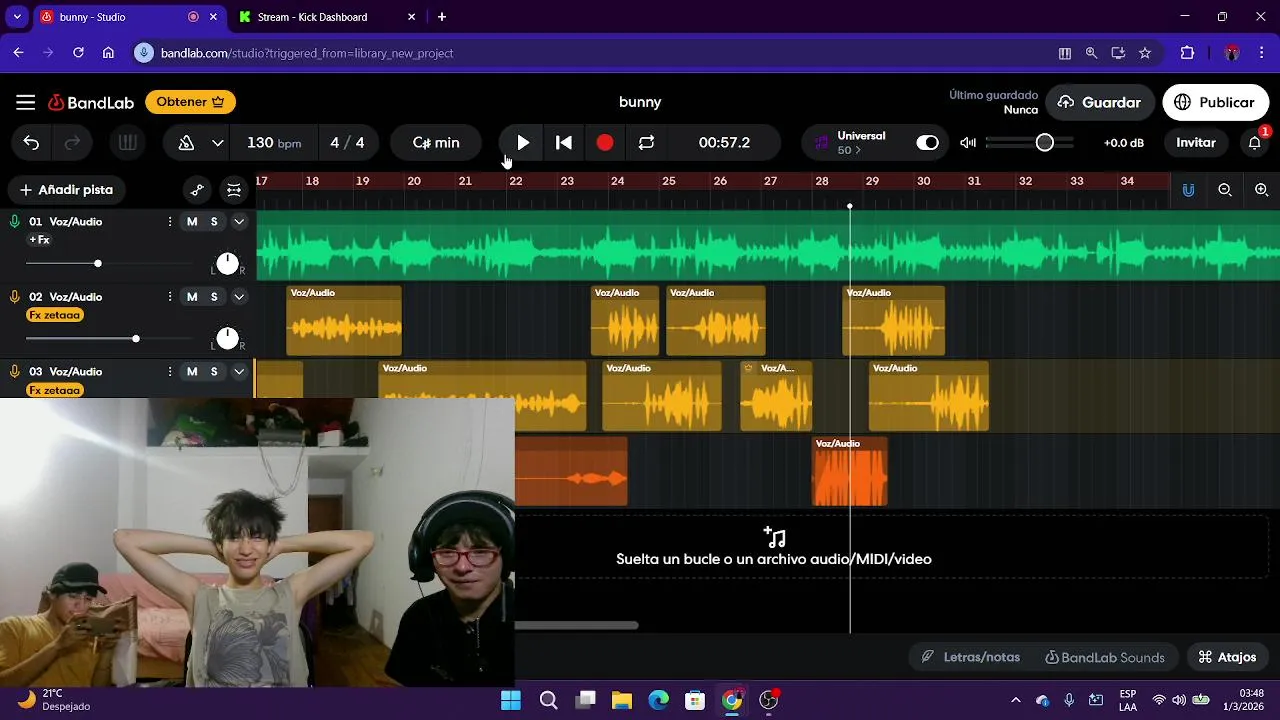Expand the metronome dropdown arrow
1280x720 pixels.
coord(217,143)
